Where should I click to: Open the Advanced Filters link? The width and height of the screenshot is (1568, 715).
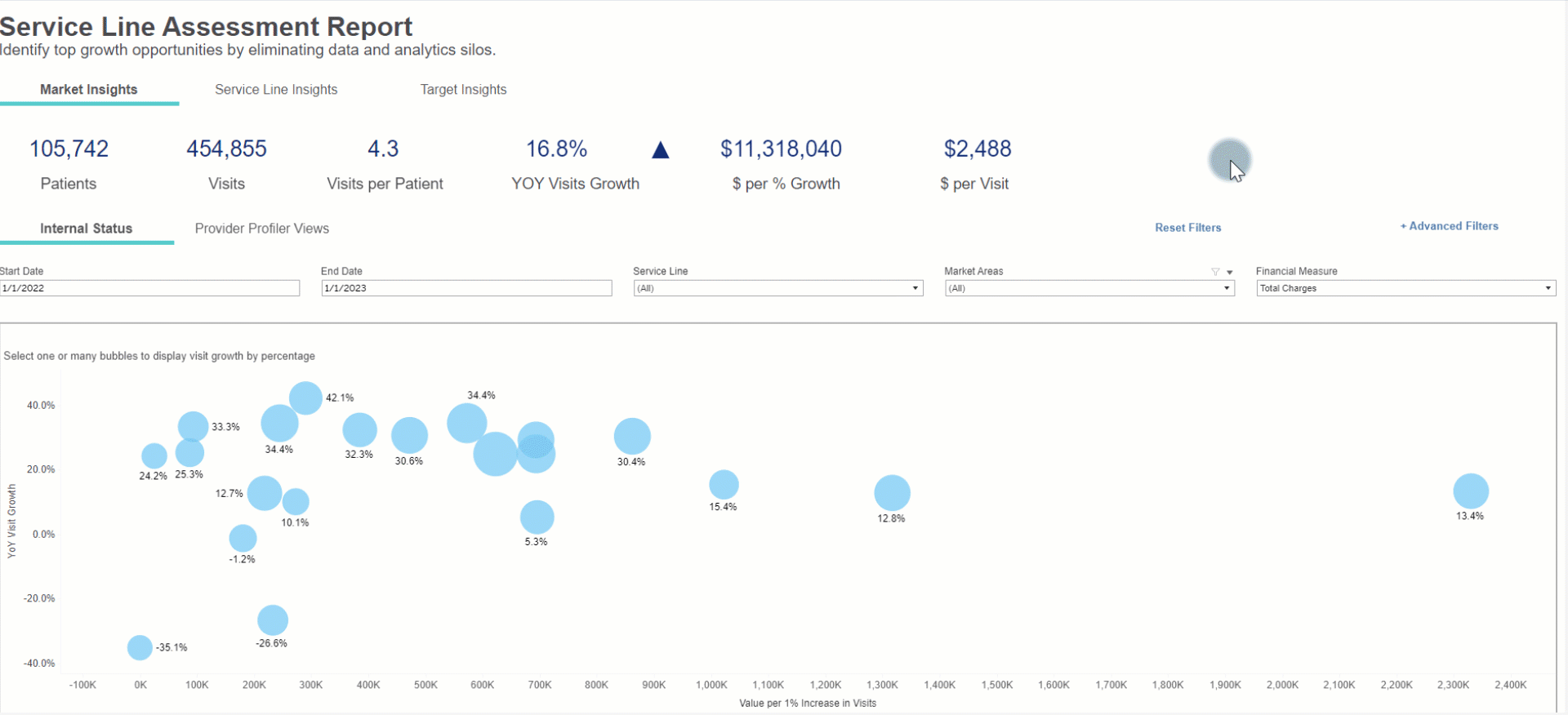tap(1449, 226)
